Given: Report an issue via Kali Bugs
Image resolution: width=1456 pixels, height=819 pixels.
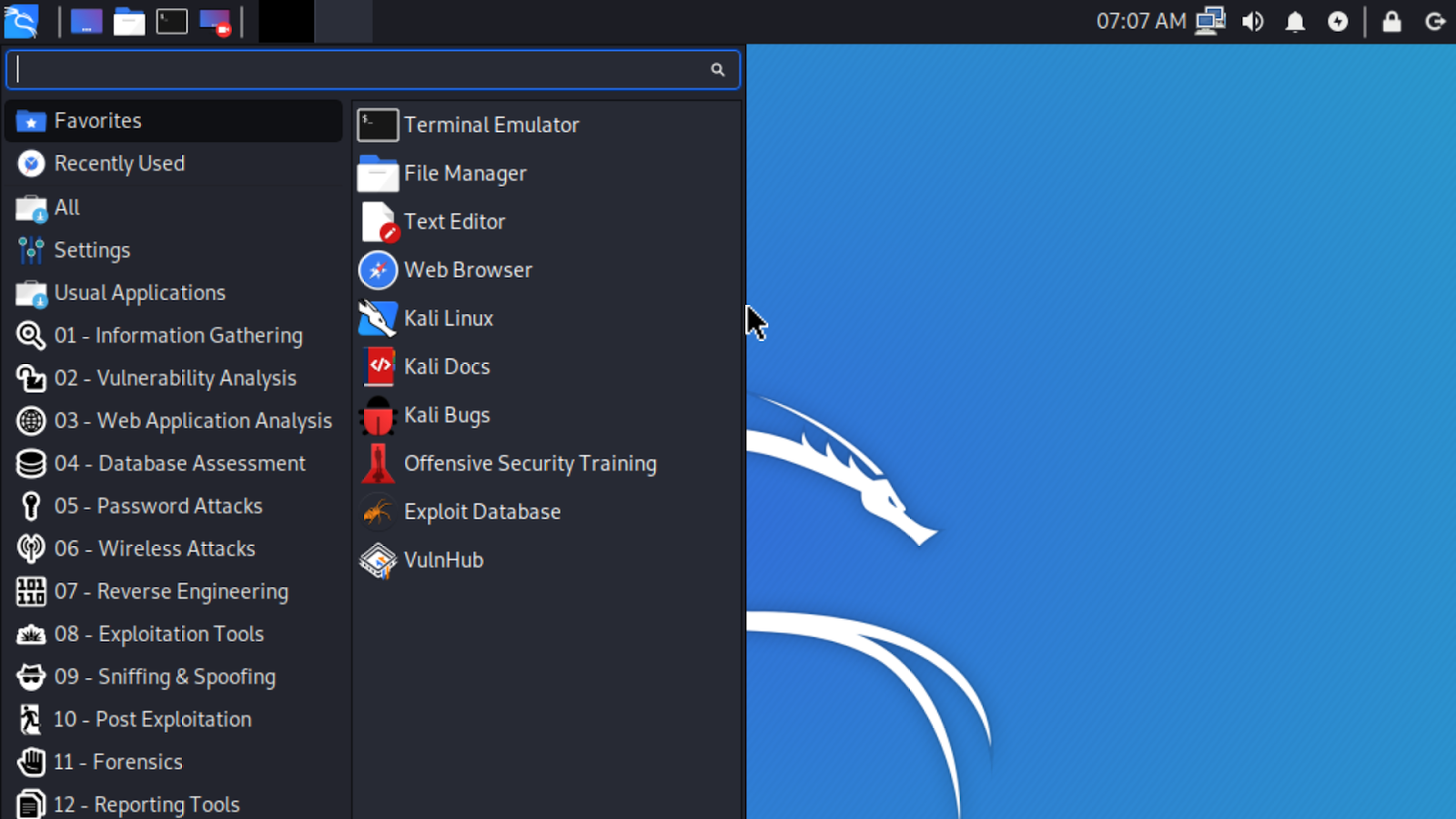Looking at the screenshot, I should (x=447, y=415).
